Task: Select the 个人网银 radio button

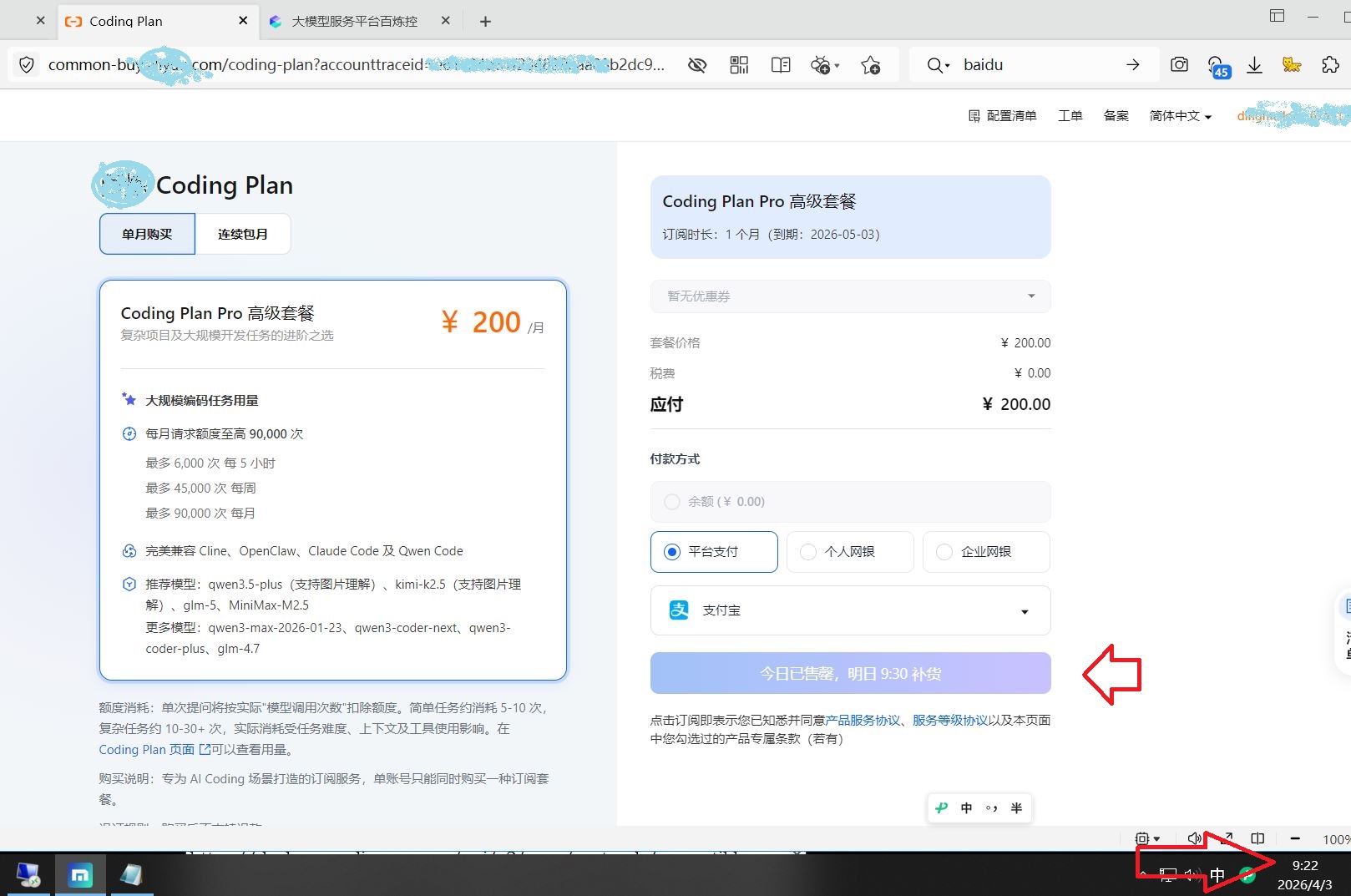Action: click(808, 552)
